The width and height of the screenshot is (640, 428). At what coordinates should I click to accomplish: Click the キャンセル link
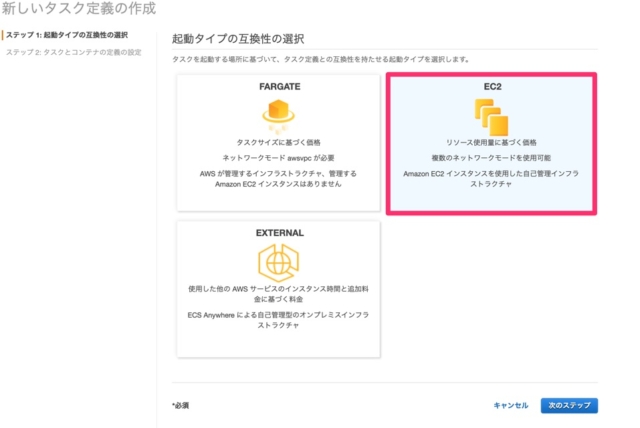(511, 406)
